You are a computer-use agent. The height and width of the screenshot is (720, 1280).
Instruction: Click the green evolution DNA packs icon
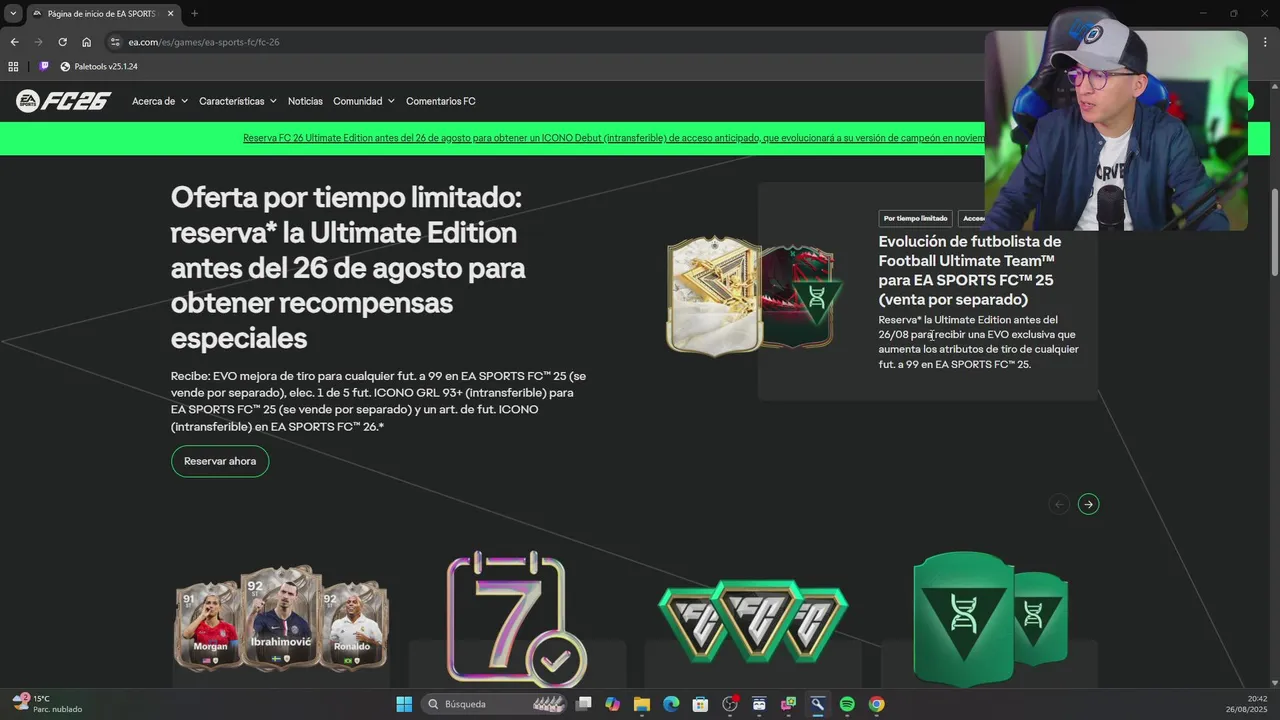(x=989, y=618)
